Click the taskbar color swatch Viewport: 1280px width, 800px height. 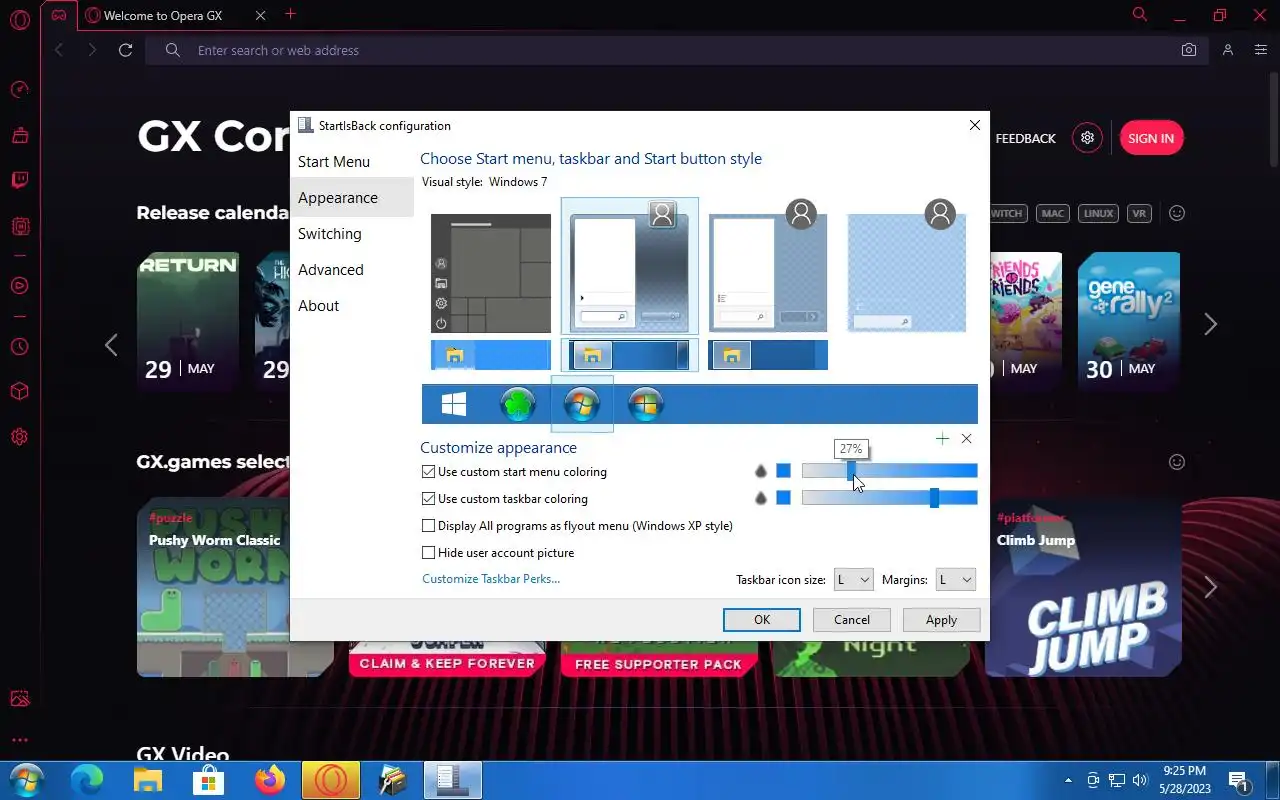(x=783, y=498)
